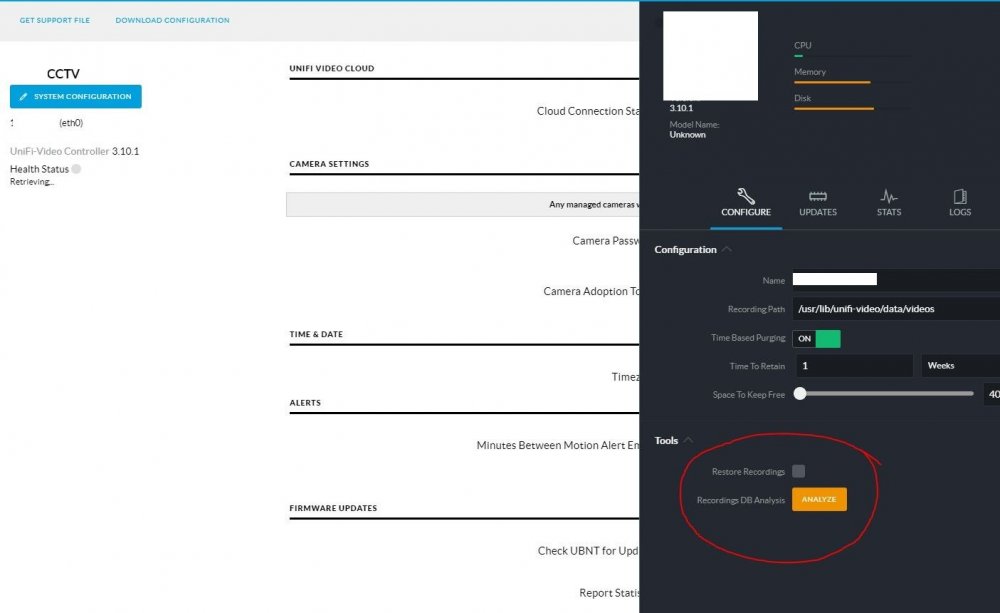Switch to the LOGS tab label
1000x613 pixels.
[960, 212]
